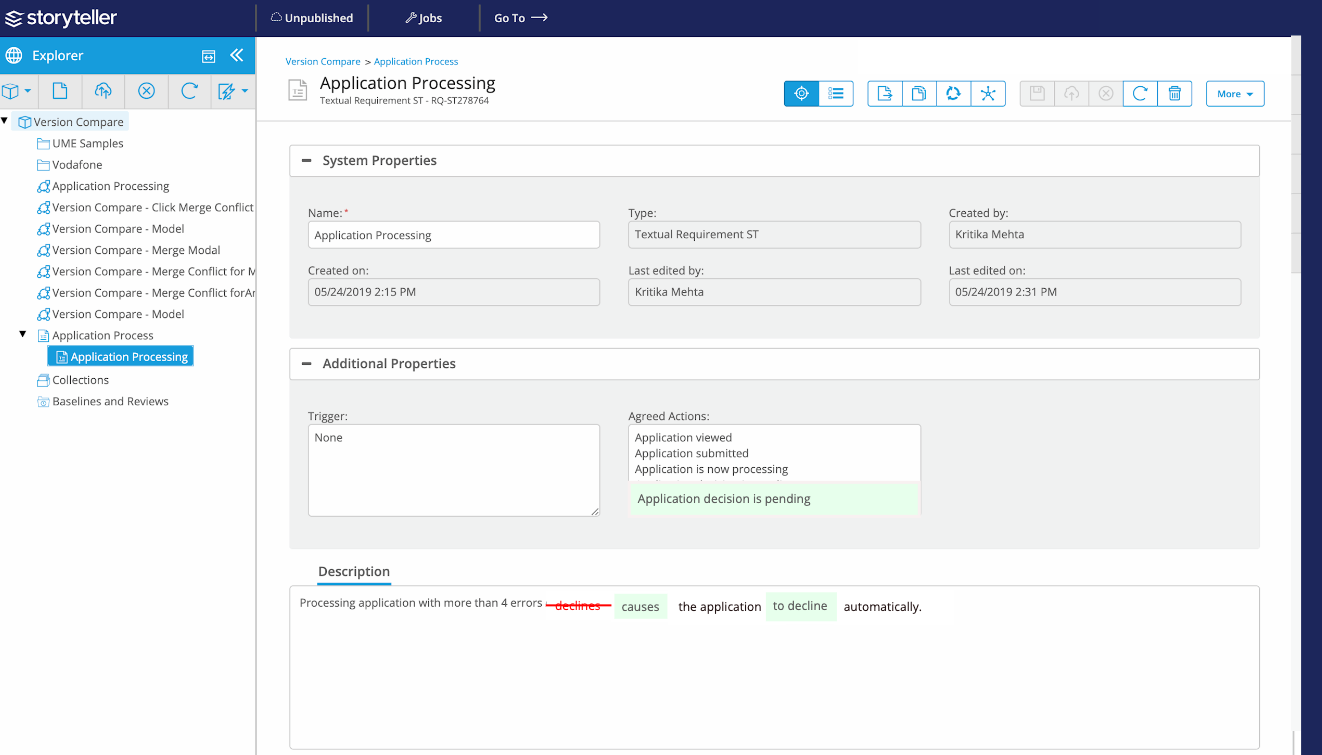Select the Application Process tree item
Screen dimensions: 1322x755
pos(95,335)
